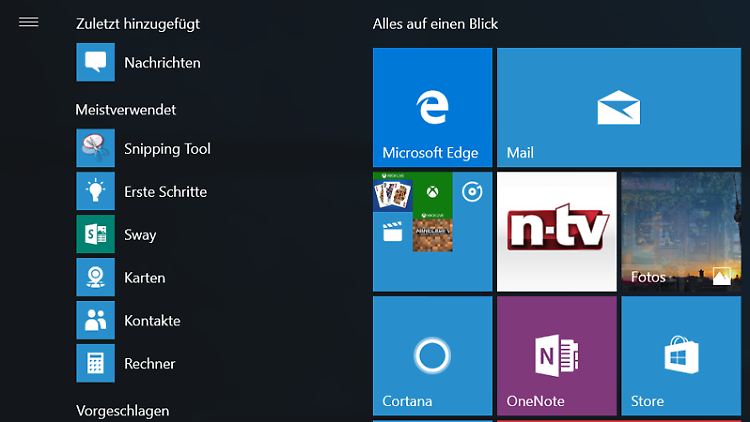
Task: Open the hamburger menu at top left
Action: click(x=29, y=22)
